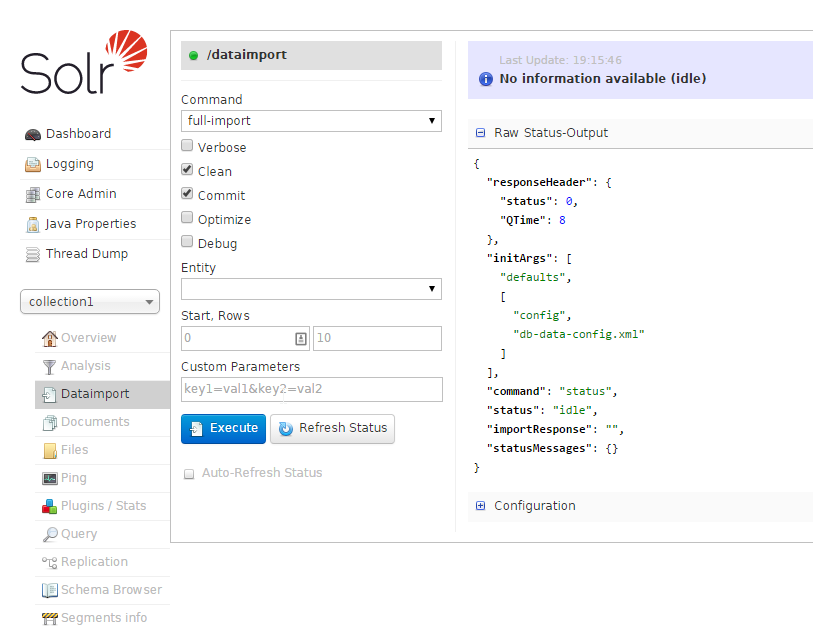Enable Debug mode checkbox
The width and height of the screenshot is (813, 633).
pos(187,242)
